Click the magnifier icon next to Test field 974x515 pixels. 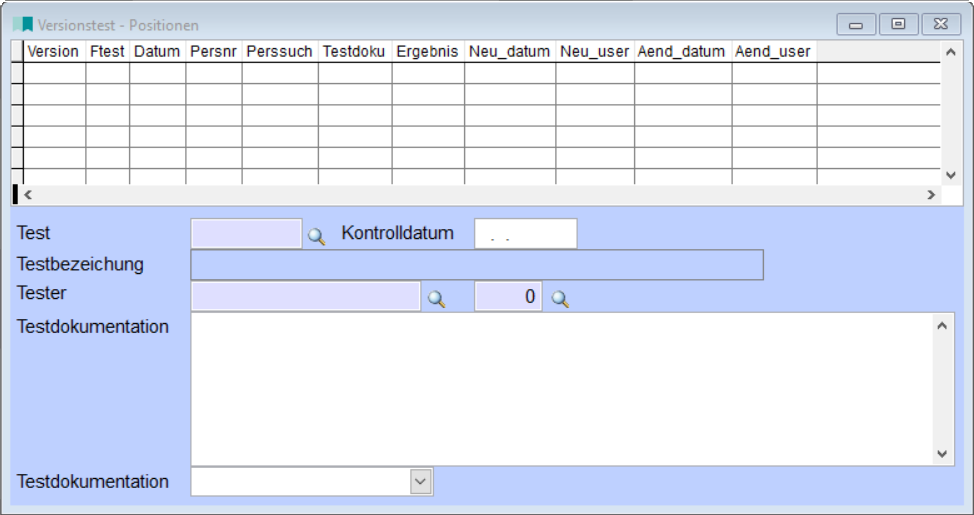point(316,236)
